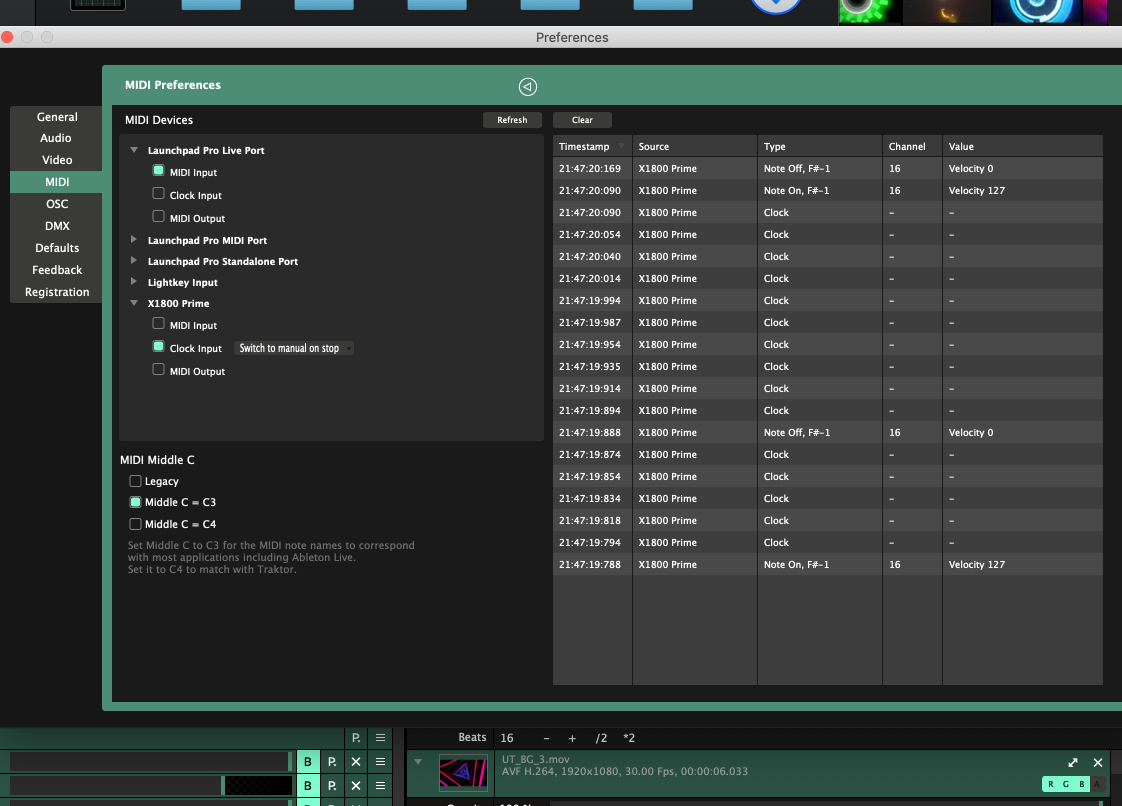The height and width of the screenshot is (806, 1122).
Task: Switch to the OSC preferences tab
Action: pyautogui.click(x=57, y=204)
